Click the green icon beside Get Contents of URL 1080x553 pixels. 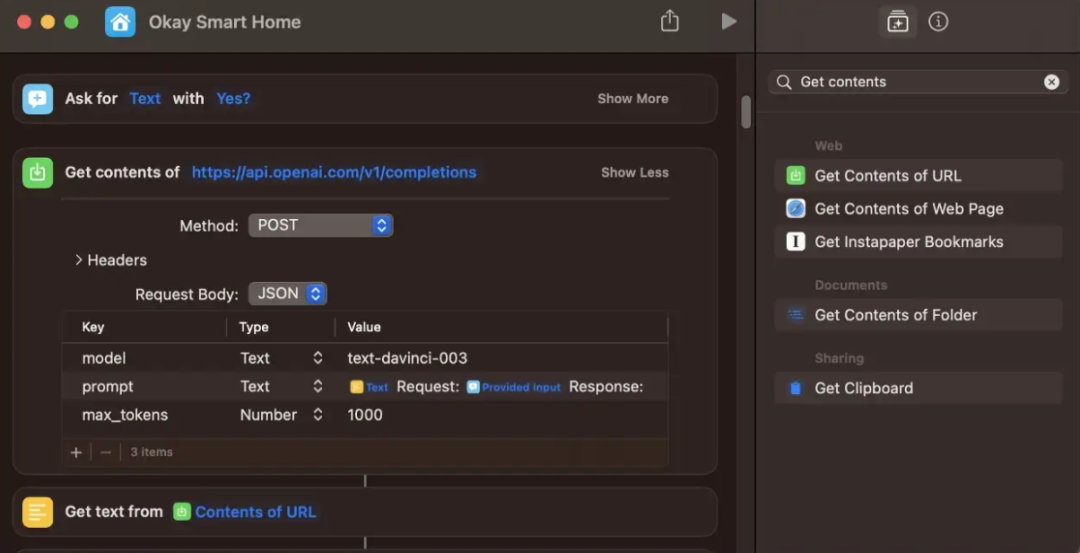coord(796,176)
